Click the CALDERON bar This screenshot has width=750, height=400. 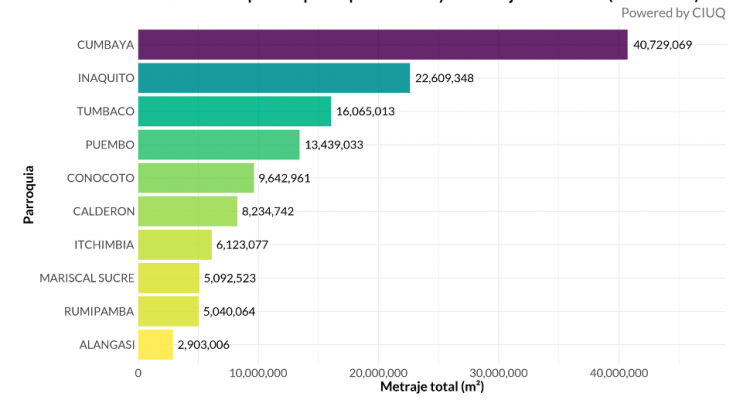coord(187,211)
